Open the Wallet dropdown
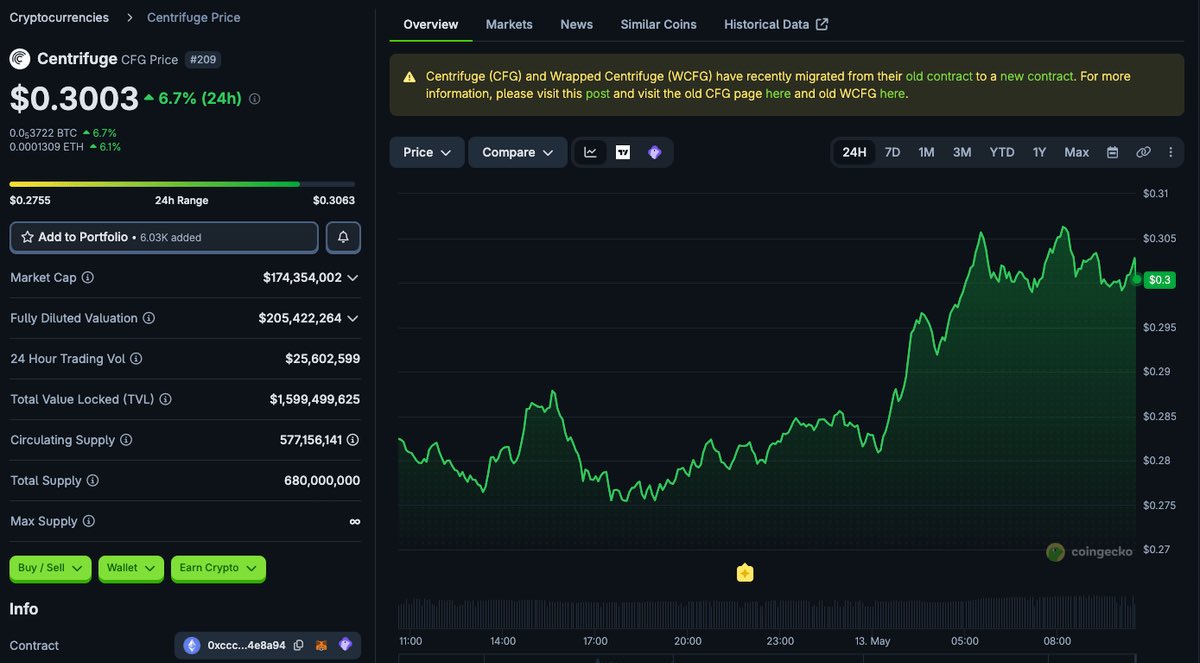 coord(131,568)
